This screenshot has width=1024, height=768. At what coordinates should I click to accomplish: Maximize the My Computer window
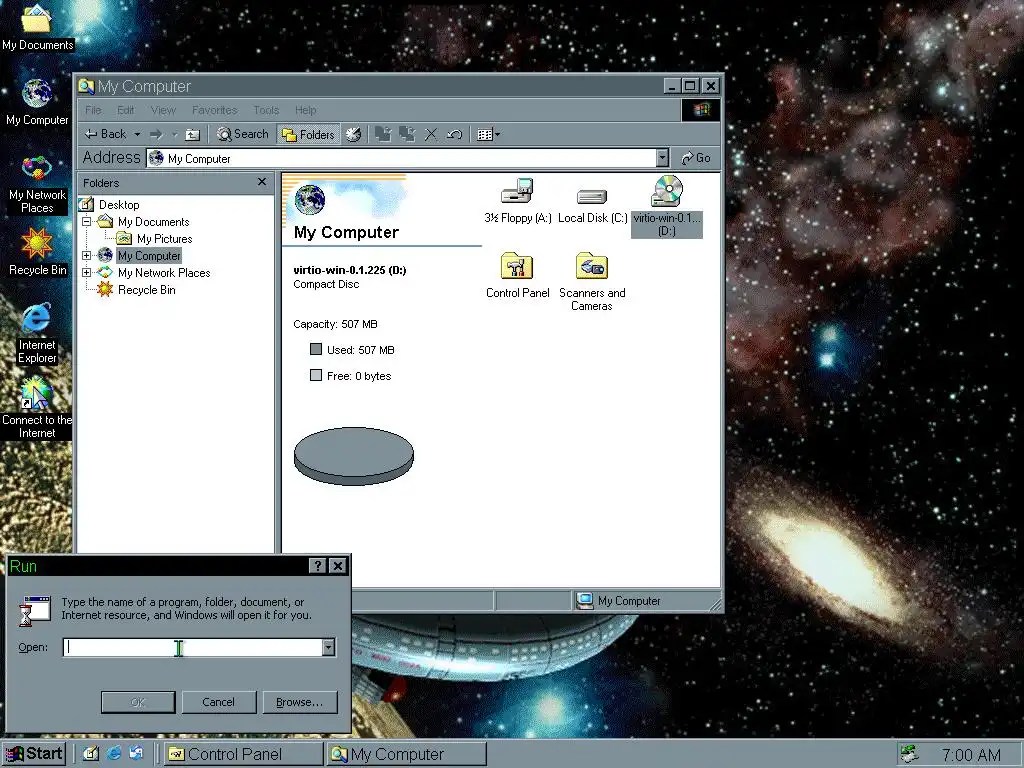point(690,86)
